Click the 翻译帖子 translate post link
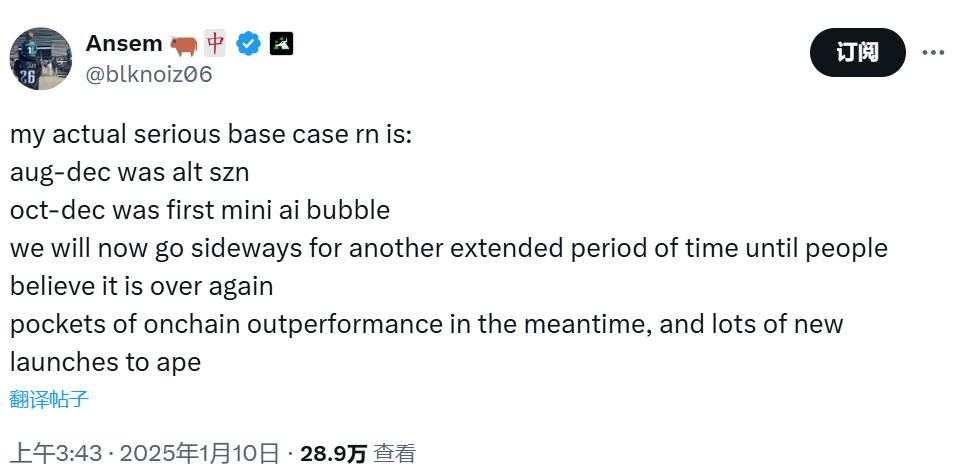963x469 pixels. click(x=50, y=400)
